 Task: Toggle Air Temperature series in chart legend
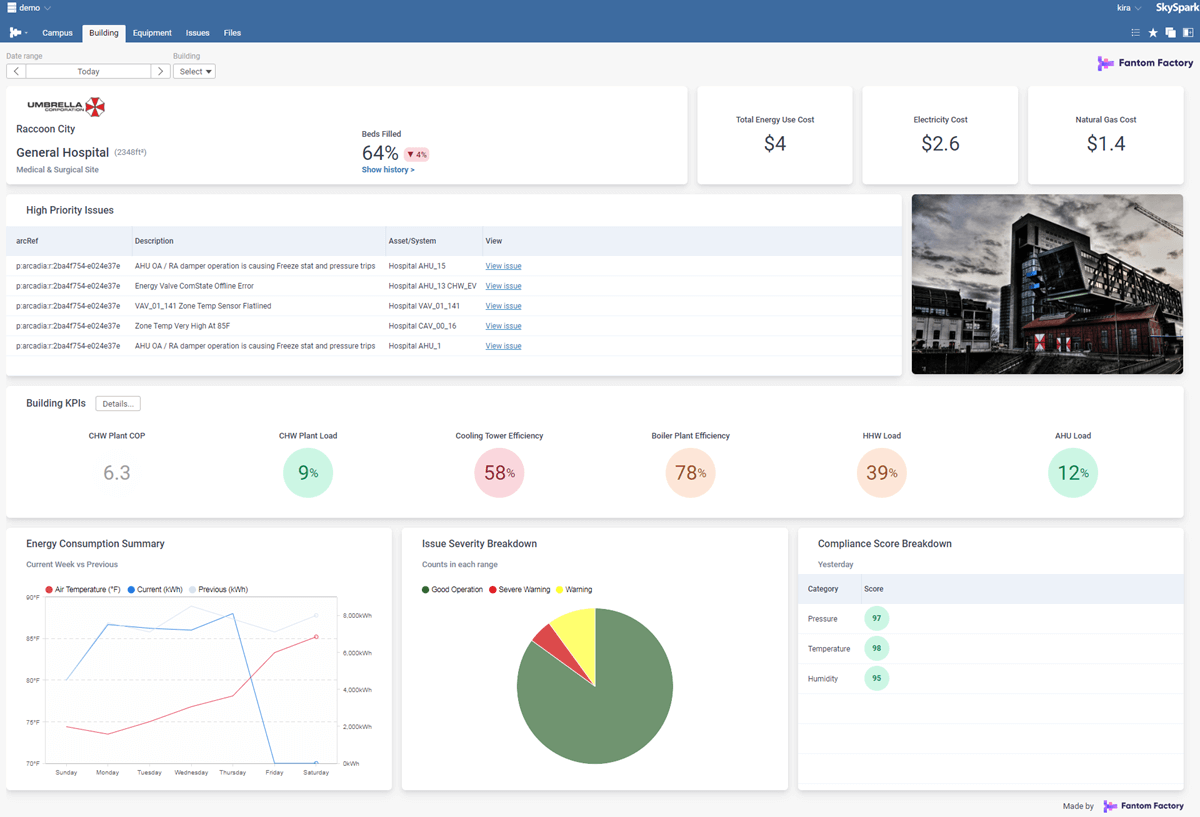83,590
